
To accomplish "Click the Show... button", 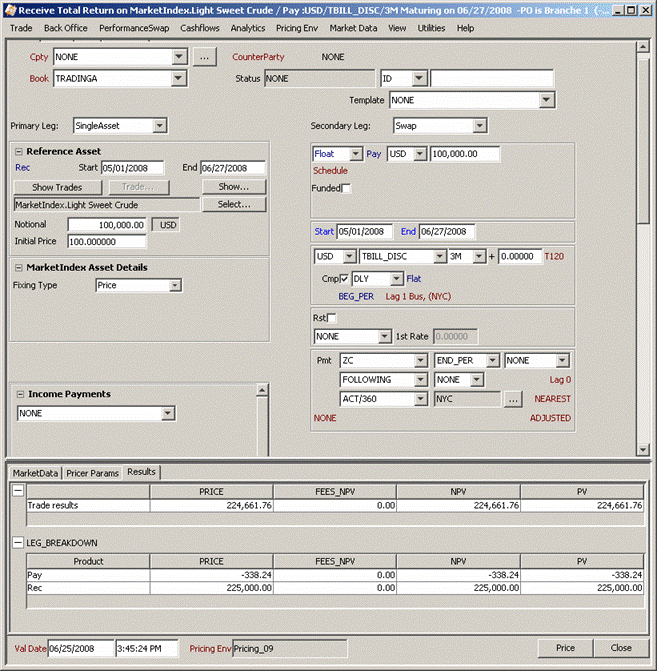I will click(x=234, y=187).
